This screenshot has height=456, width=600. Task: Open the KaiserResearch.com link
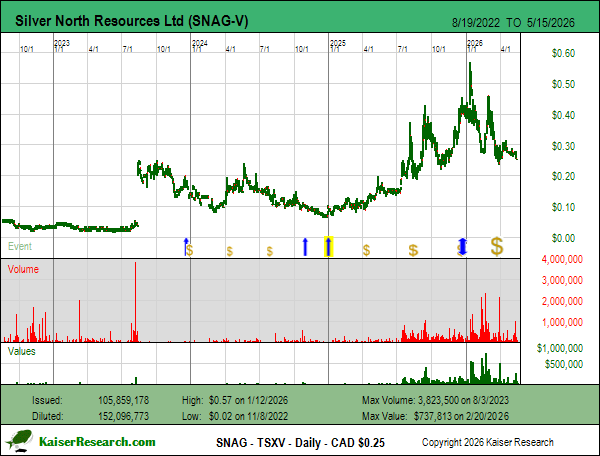[97, 442]
